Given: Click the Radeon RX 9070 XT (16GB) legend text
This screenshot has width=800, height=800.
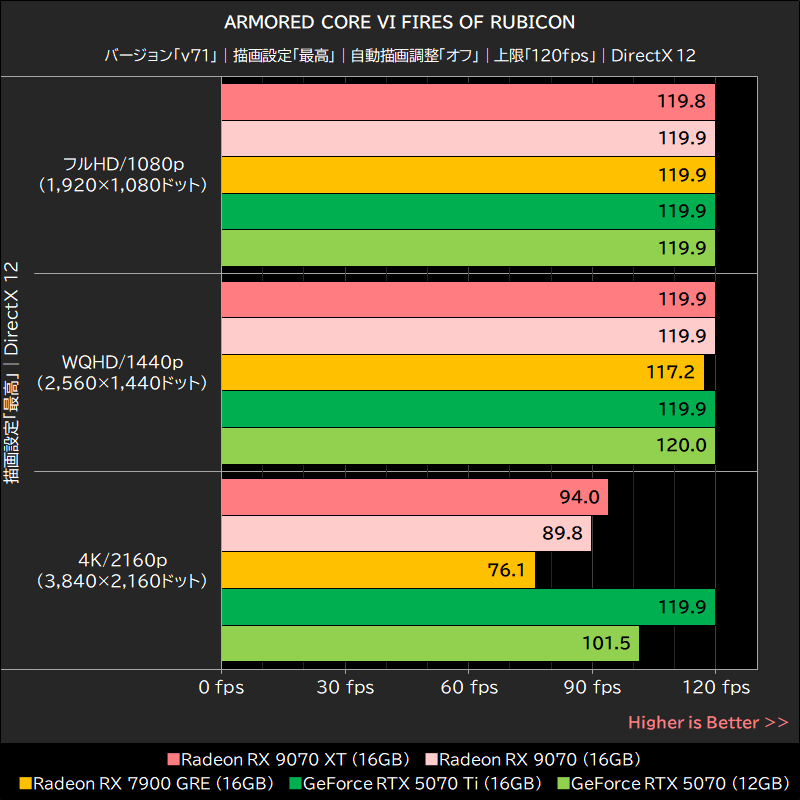Looking at the screenshot, I should point(295,760).
